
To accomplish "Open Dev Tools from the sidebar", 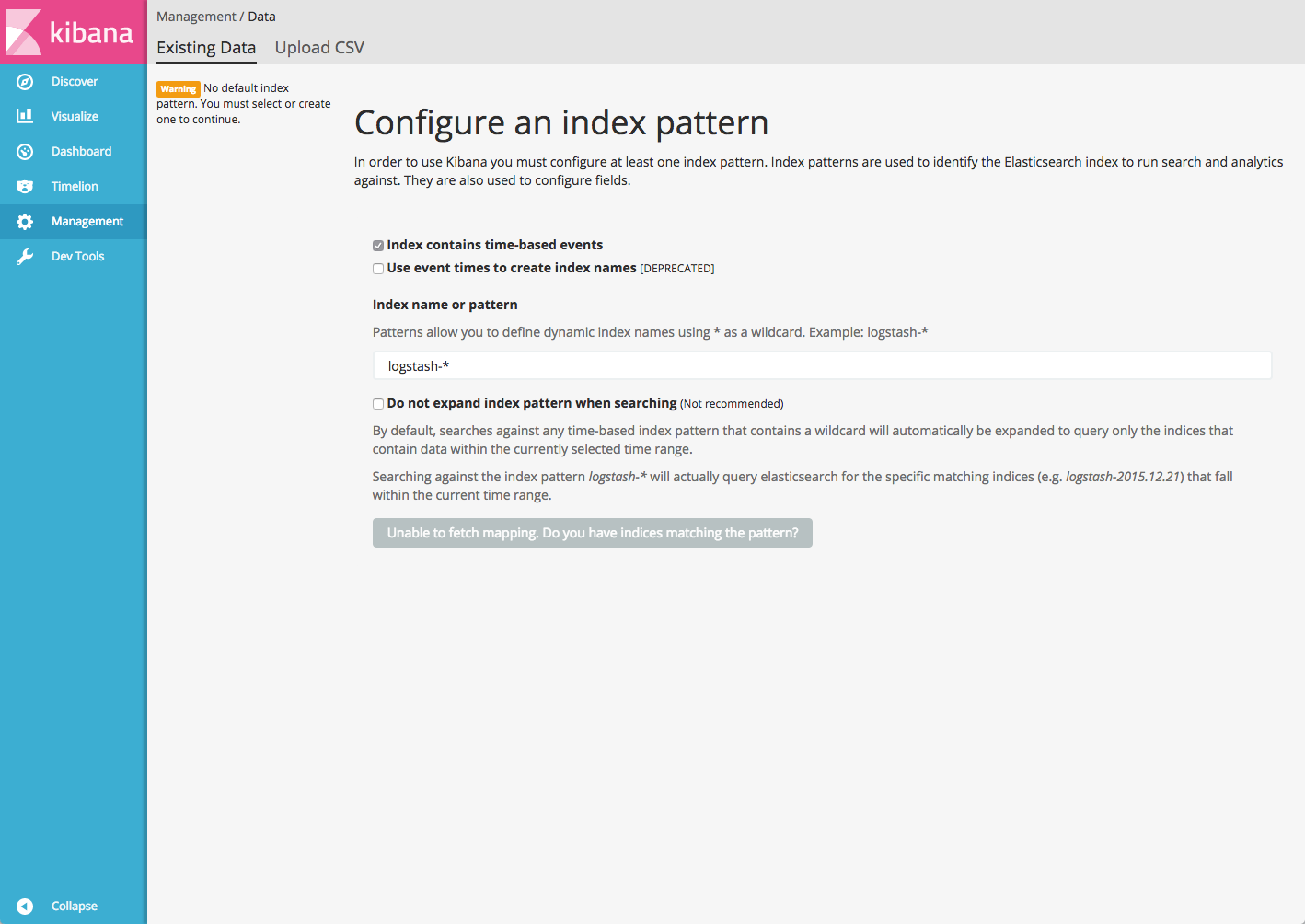I will click(x=78, y=257).
